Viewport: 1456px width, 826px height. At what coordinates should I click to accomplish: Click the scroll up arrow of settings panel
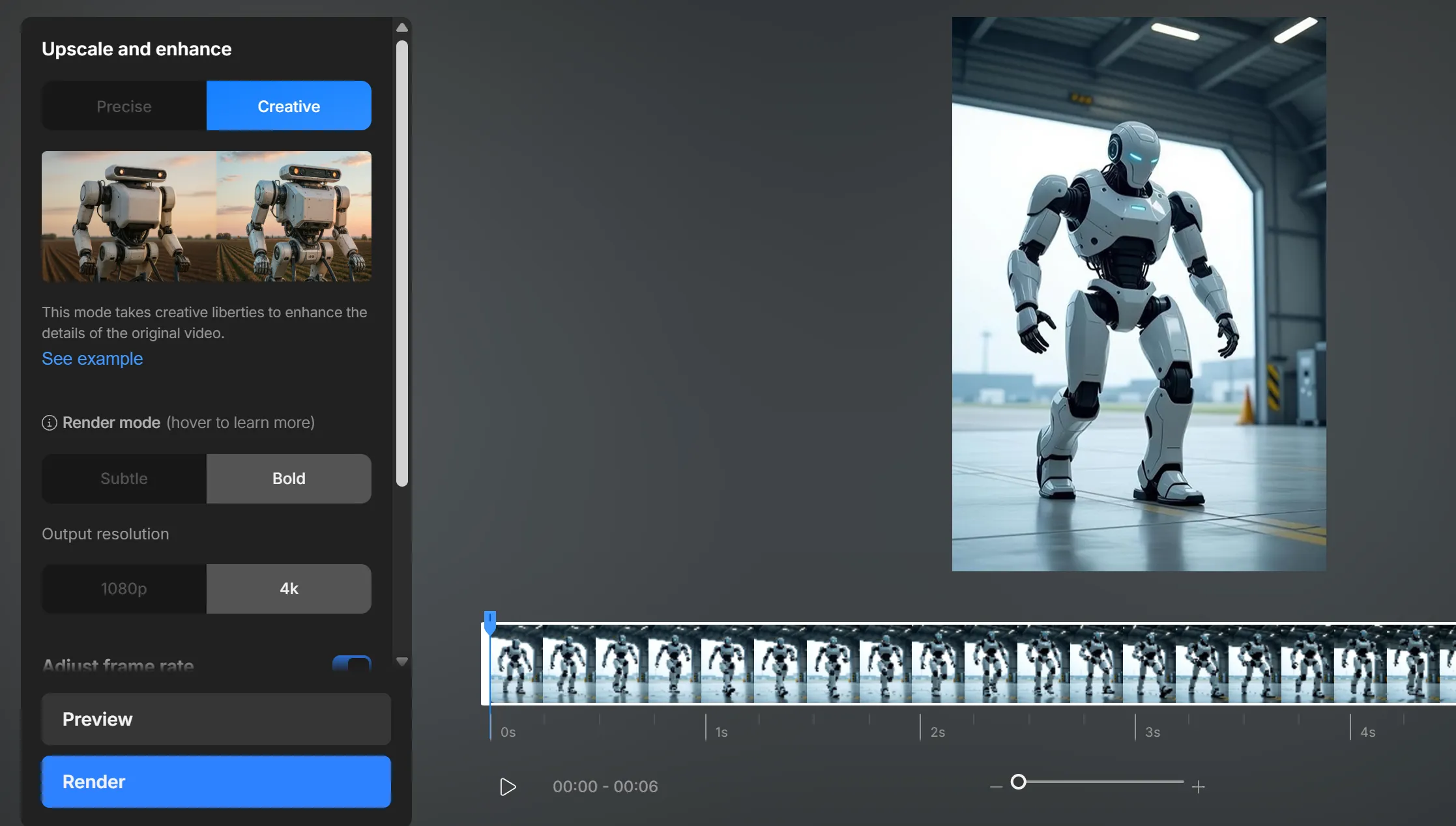click(x=402, y=27)
